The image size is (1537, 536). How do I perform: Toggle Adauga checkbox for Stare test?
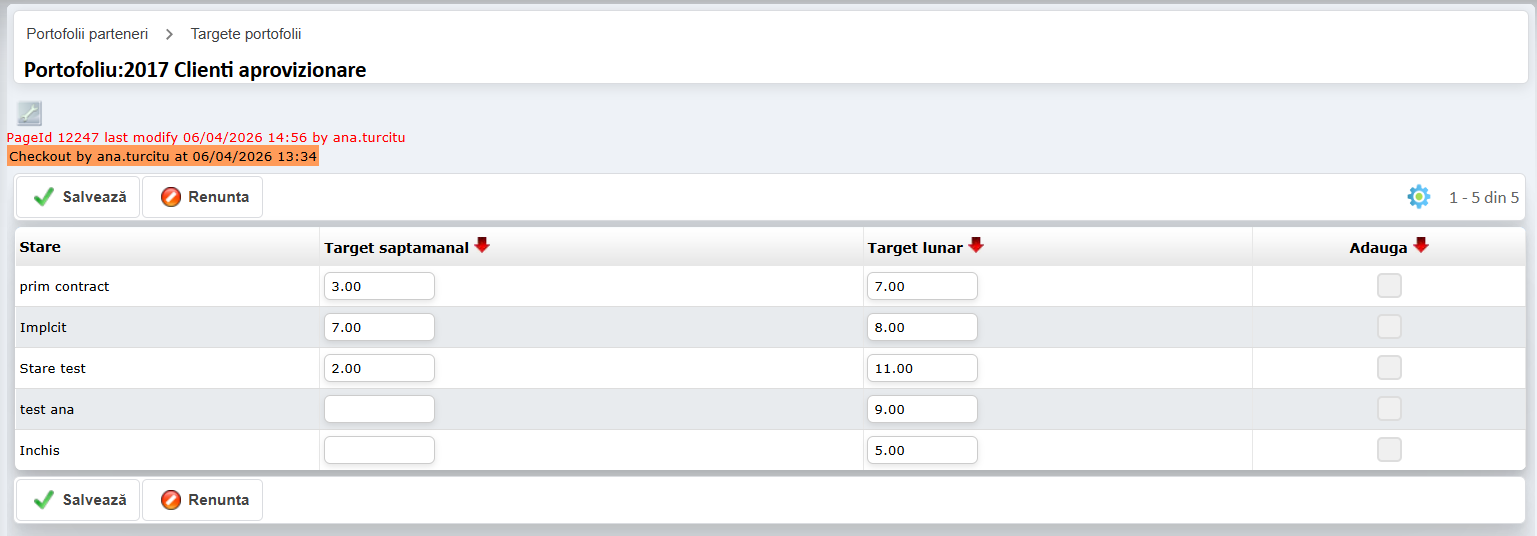click(x=1389, y=368)
